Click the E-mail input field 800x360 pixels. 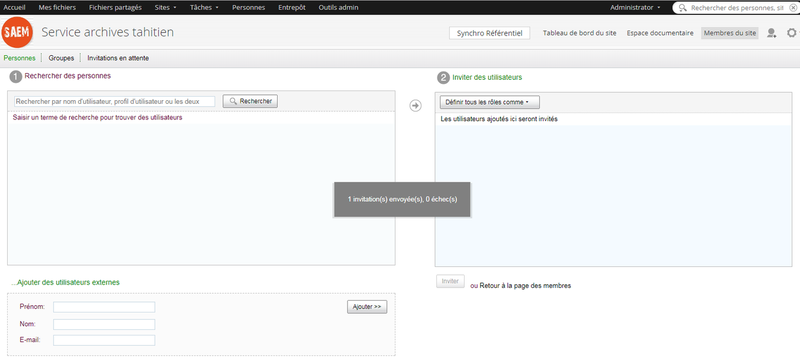pyautogui.click(x=104, y=340)
